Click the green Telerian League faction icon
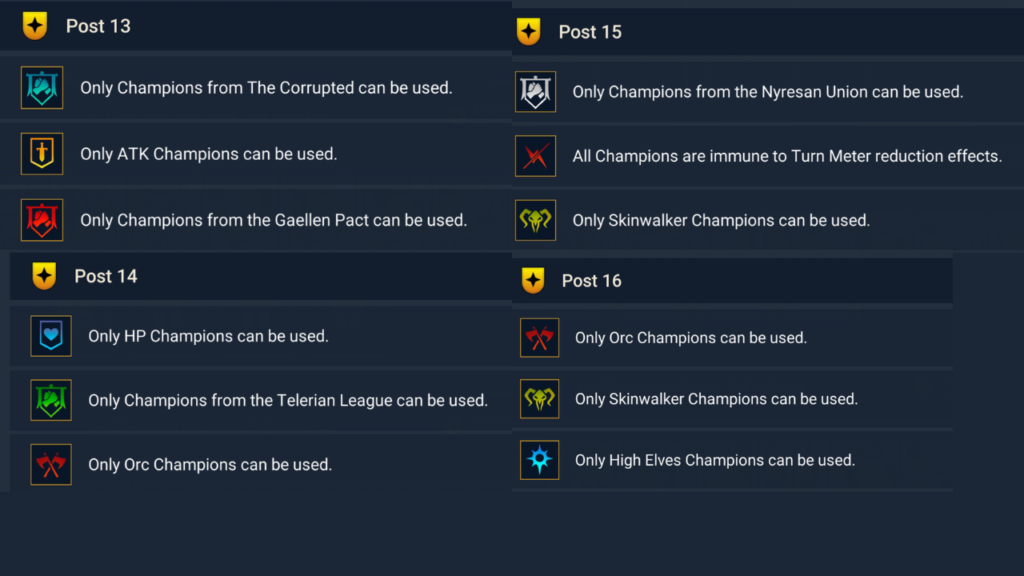The image size is (1024, 576). click(x=51, y=400)
